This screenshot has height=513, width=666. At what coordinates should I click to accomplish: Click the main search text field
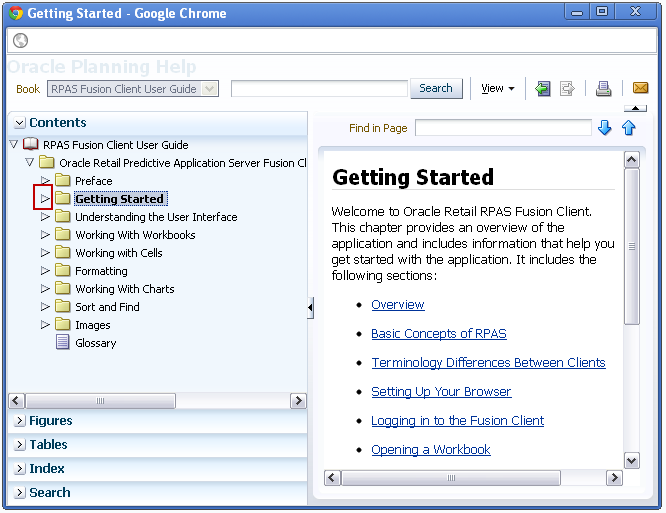coord(319,88)
